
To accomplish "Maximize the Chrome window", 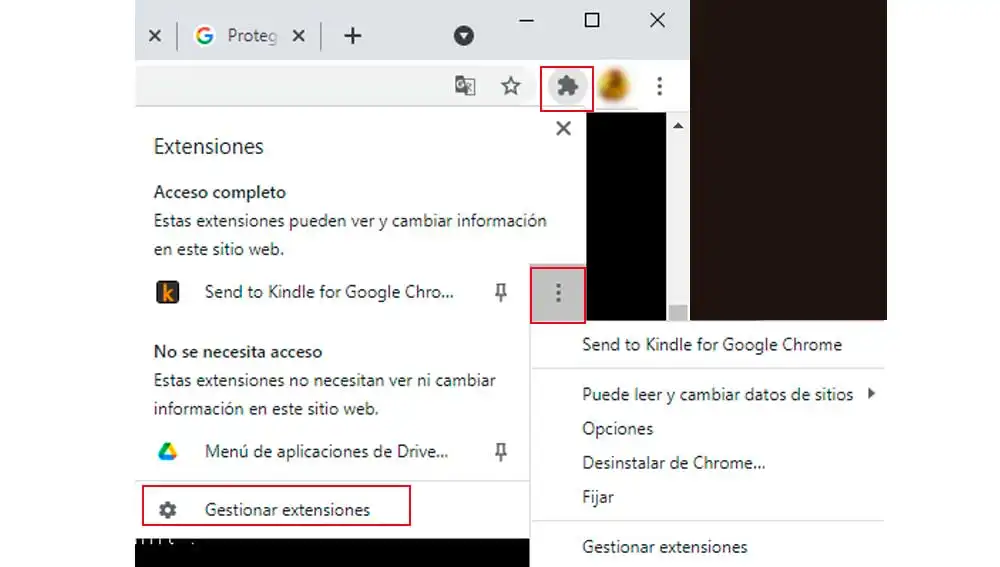I will click(x=592, y=20).
